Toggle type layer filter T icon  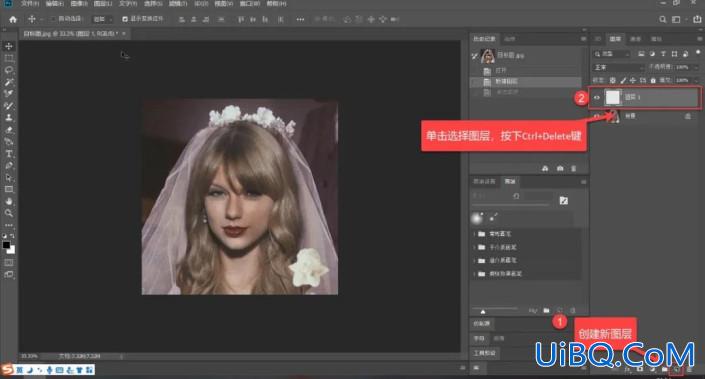[x=663, y=54]
